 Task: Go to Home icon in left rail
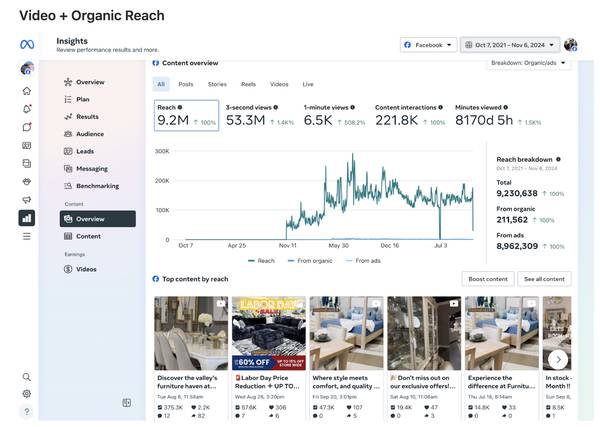pos(27,91)
